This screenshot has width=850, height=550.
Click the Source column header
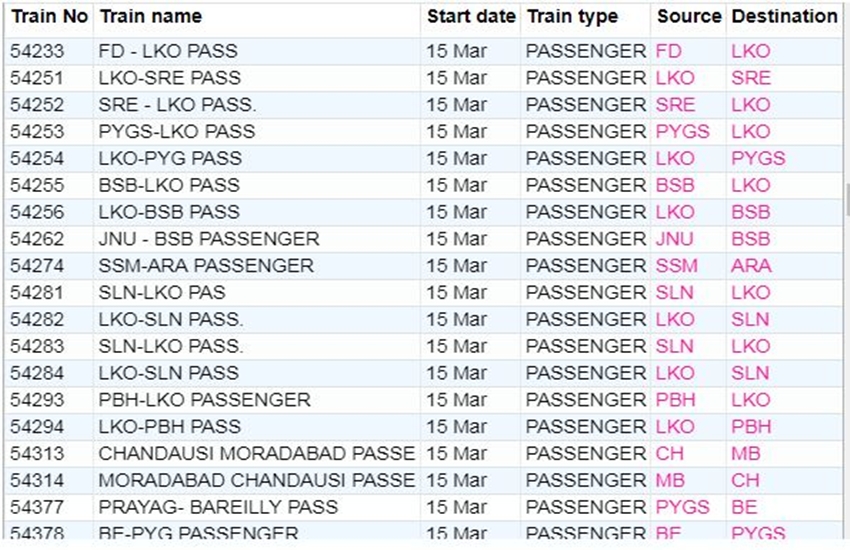click(x=688, y=17)
